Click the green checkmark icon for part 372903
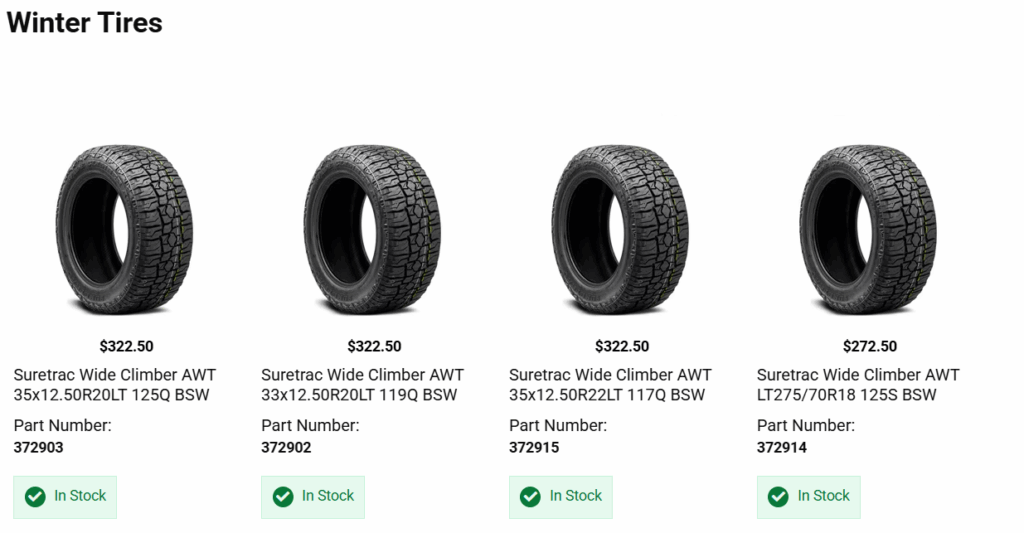1024x533 pixels. pos(35,496)
